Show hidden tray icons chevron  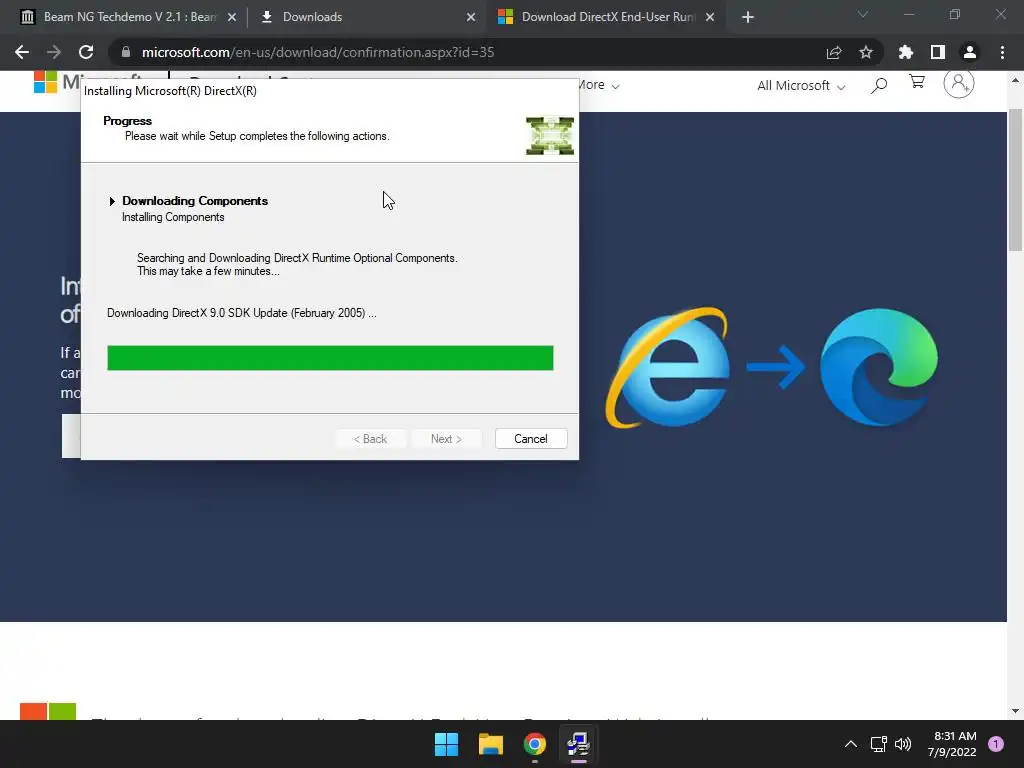[851, 744]
